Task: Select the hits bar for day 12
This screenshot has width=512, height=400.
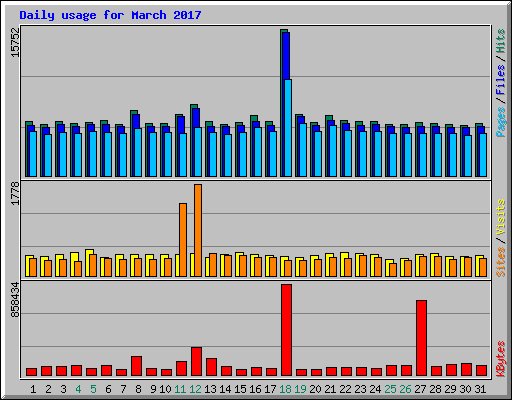Action: click(192, 140)
